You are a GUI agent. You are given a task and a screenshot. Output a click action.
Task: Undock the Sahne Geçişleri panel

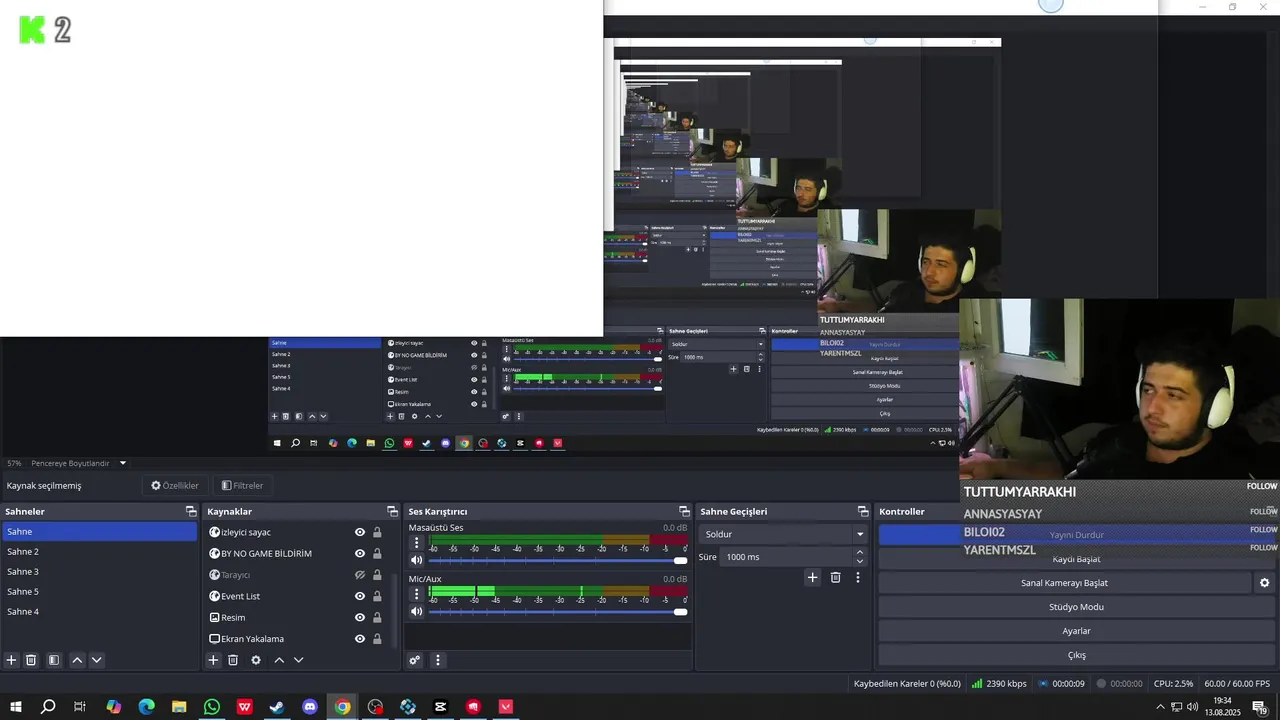click(863, 511)
